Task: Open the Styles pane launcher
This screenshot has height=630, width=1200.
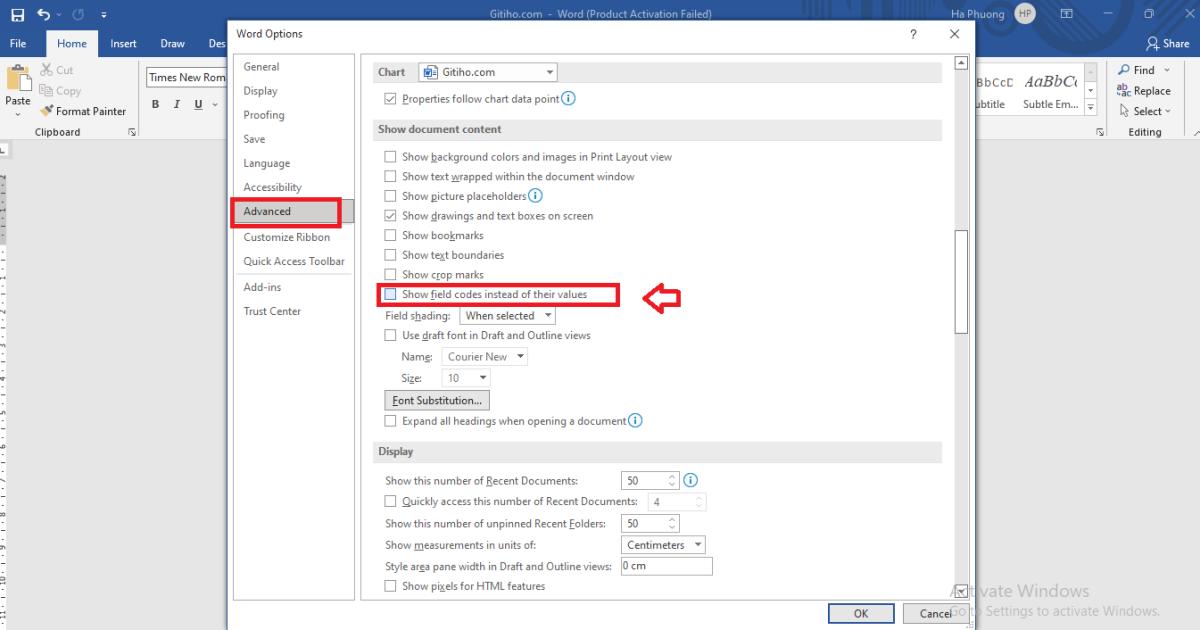Action: [x=1100, y=132]
